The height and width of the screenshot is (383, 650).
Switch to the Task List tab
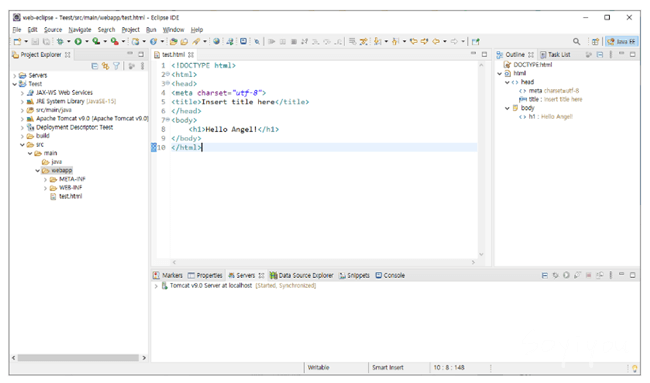555,55
